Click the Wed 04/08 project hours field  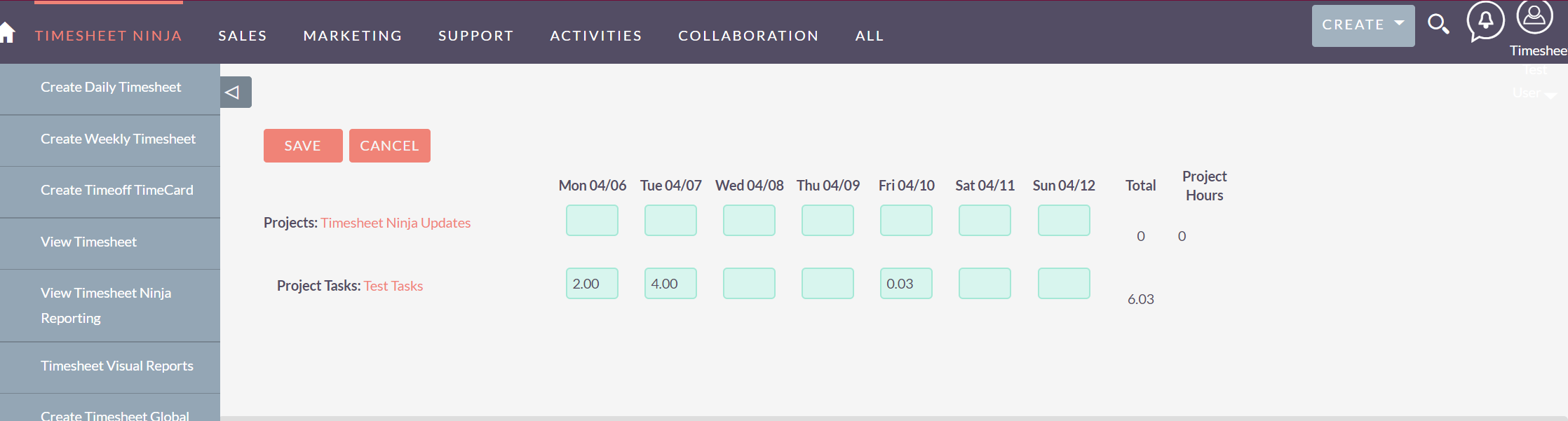749,221
